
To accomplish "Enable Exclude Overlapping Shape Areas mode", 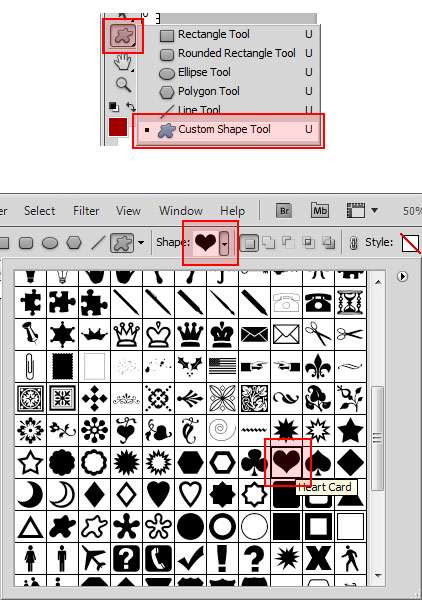I will coord(328,243).
